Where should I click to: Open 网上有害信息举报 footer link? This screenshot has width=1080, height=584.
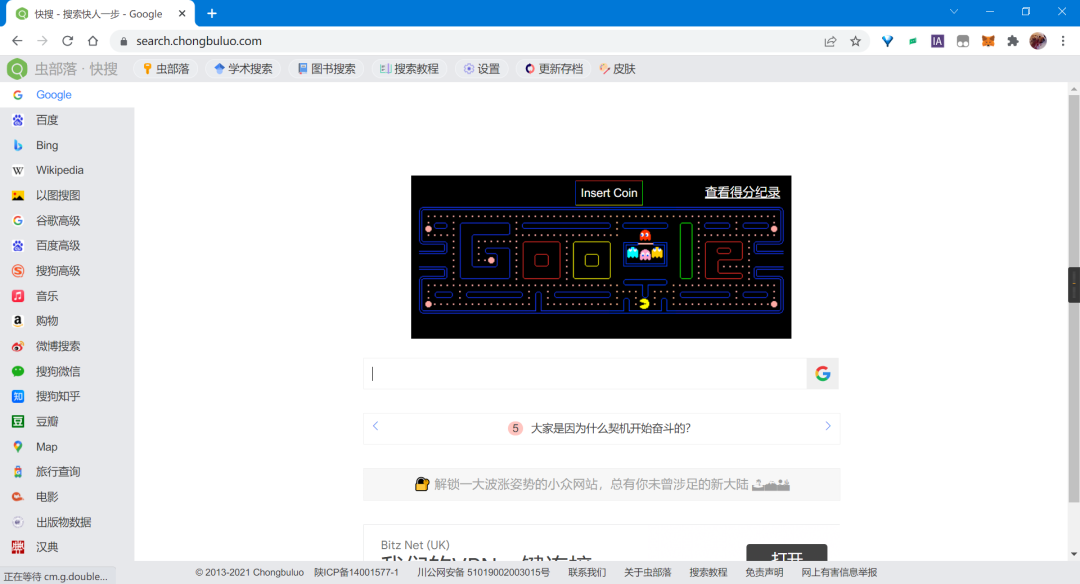839,573
